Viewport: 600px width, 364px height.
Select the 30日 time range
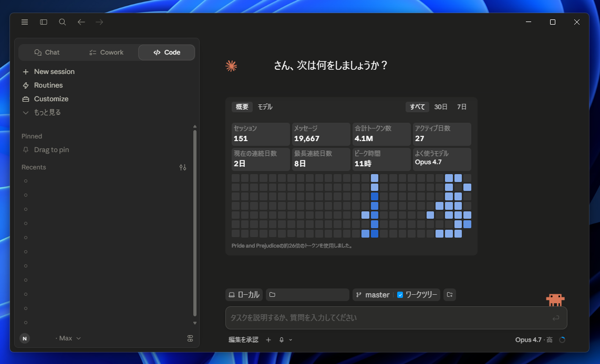point(440,107)
